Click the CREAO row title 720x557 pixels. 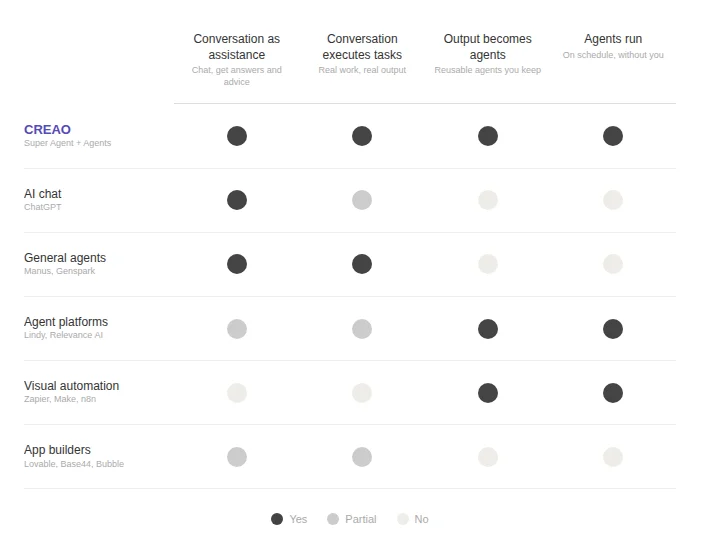(x=47, y=130)
